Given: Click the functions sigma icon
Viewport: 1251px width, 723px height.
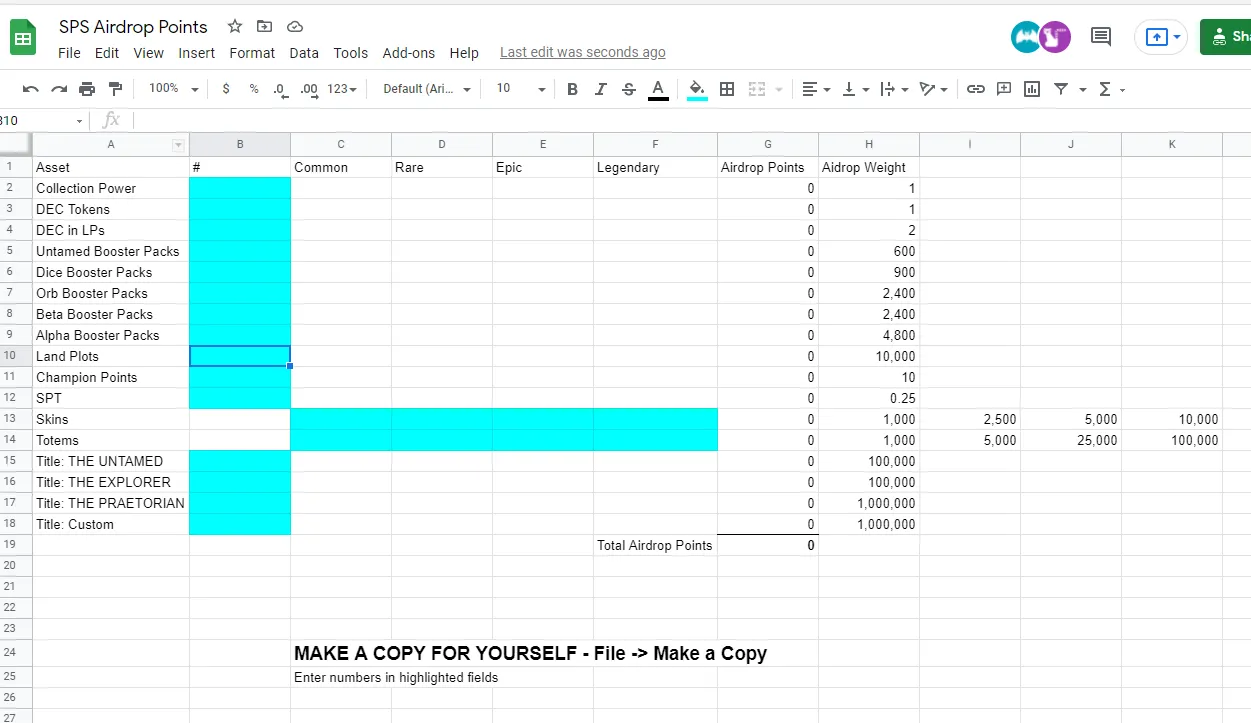Looking at the screenshot, I should click(x=1104, y=89).
